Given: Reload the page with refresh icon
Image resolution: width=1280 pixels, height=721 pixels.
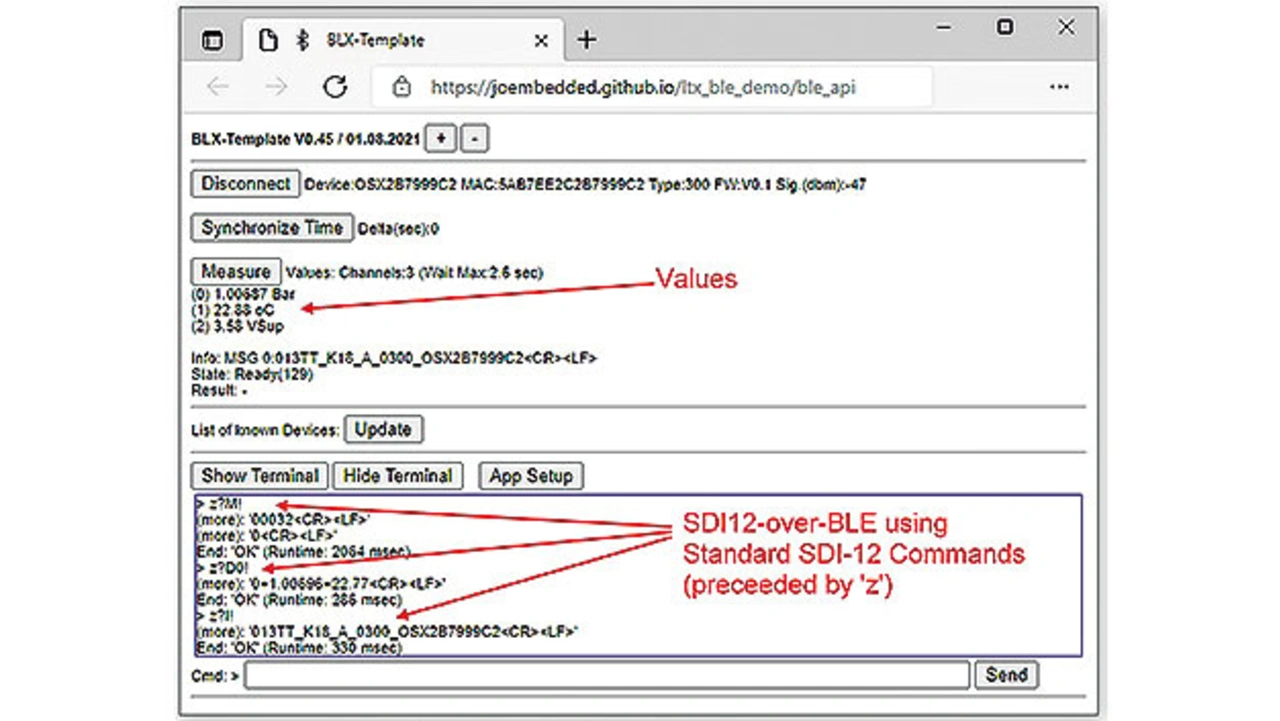Looking at the screenshot, I should click(335, 87).
